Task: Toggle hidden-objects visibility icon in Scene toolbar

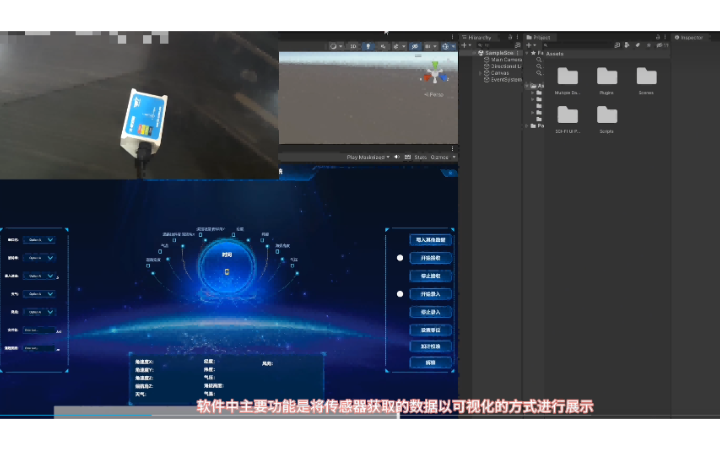Action: [x=415, y=46]
